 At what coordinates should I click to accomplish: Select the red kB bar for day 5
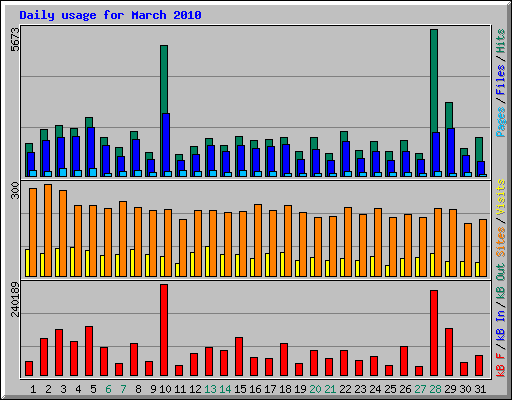(x=89, y=351)
